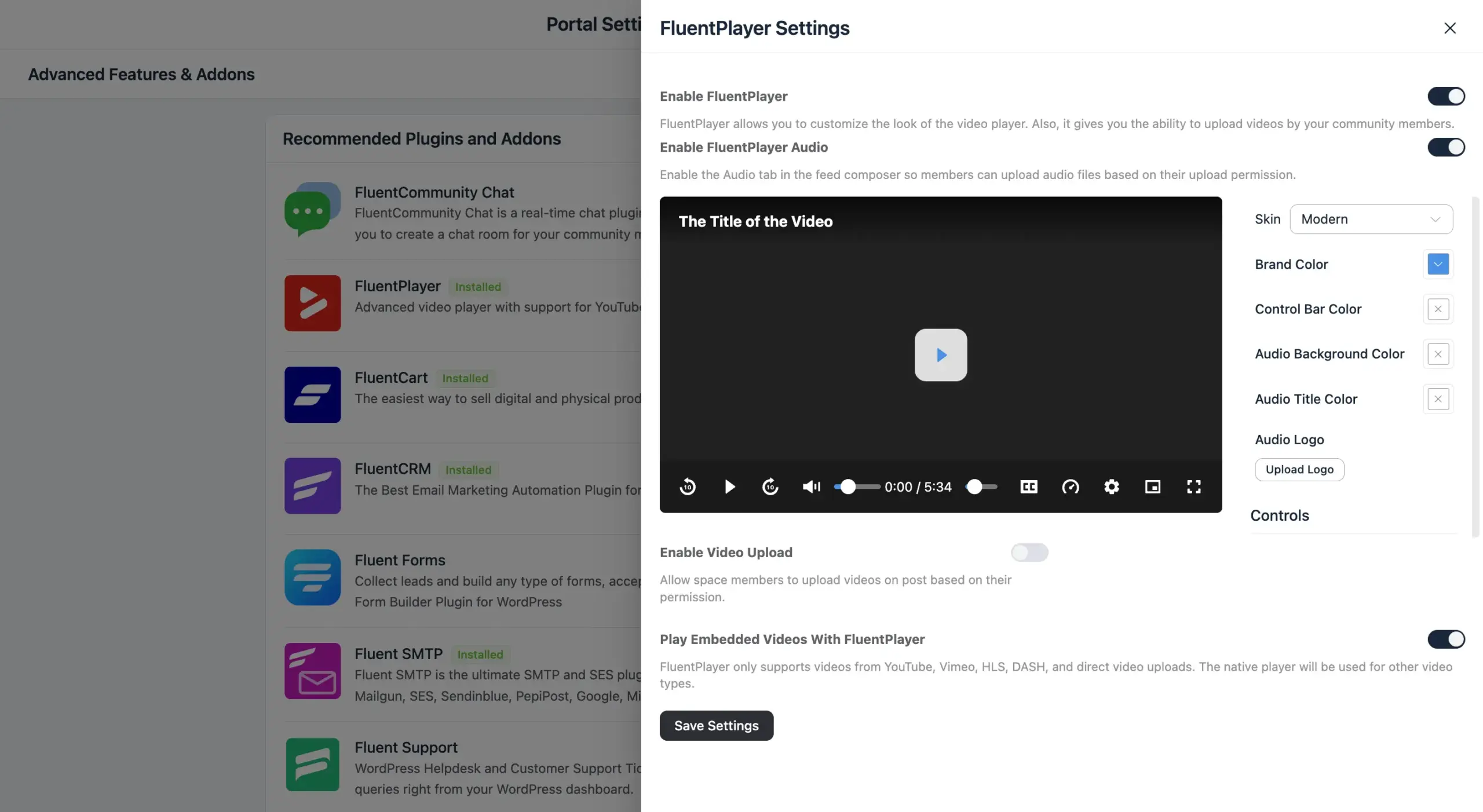Toggle Enable FluentPlayer Audio switch
1483x812 pixels.
tap(1446, 147)
